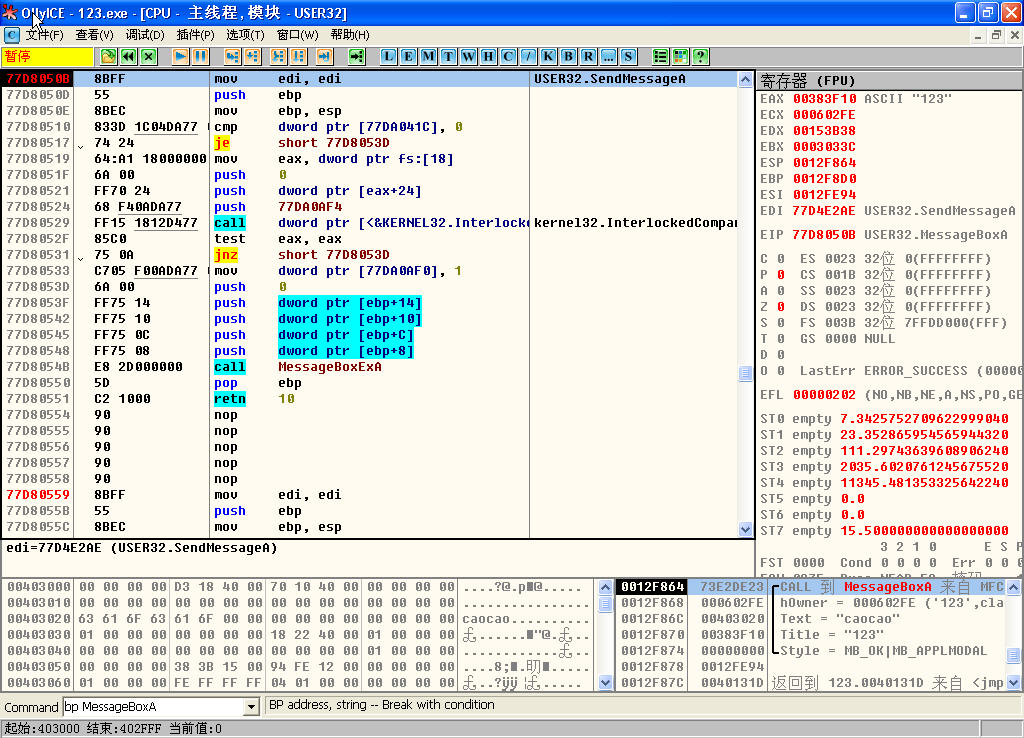1024x738 pixels.
Task: Click the green Open file toolbar icon
Action: [x=108, y=56]
